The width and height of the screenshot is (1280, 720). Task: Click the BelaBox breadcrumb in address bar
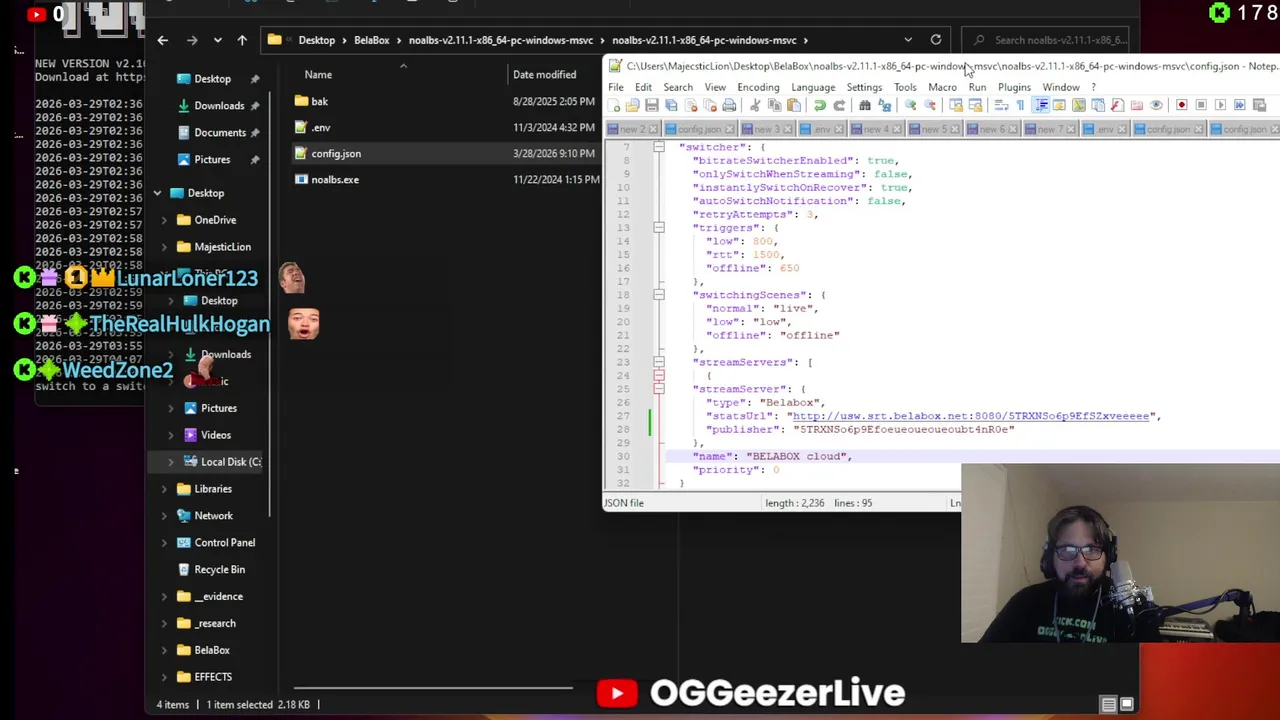click(371, 40)
